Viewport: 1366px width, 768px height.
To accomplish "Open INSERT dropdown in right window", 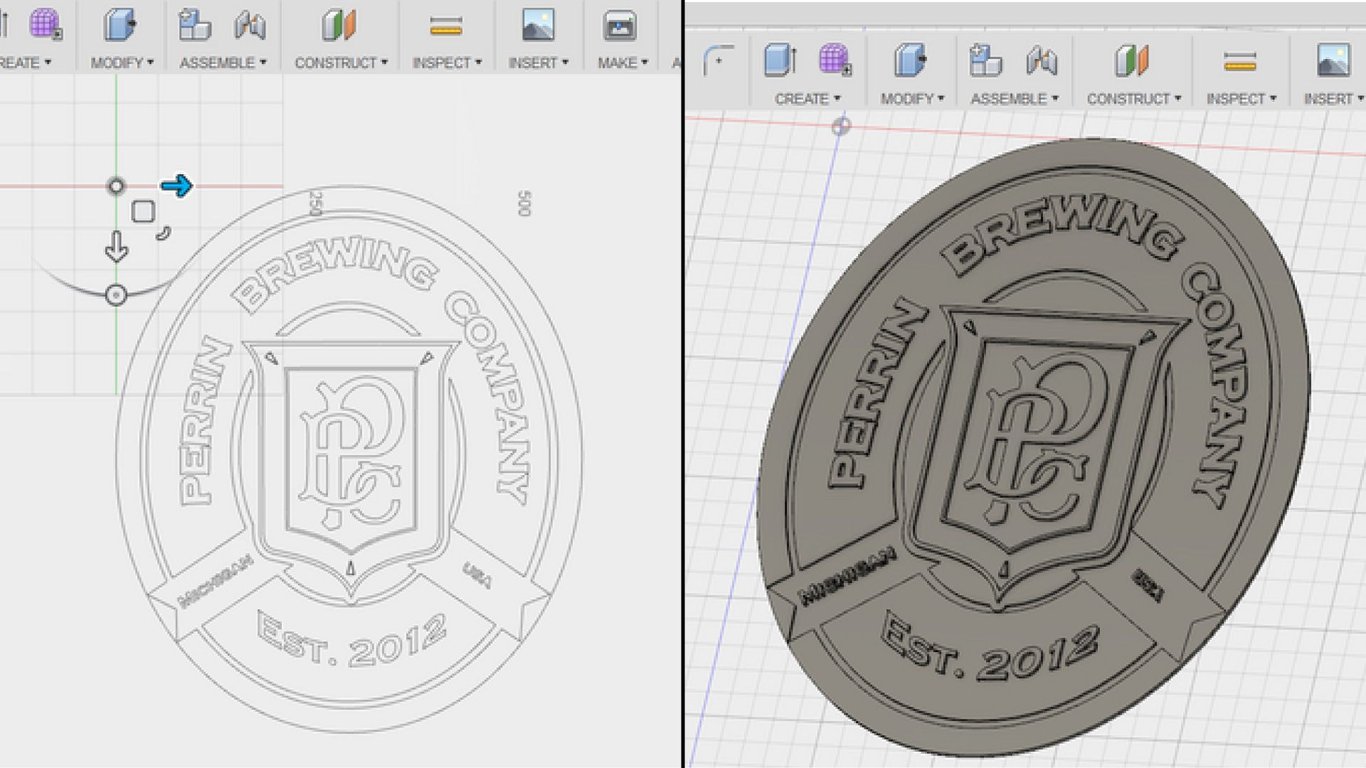I will (x=1334, y=99).
